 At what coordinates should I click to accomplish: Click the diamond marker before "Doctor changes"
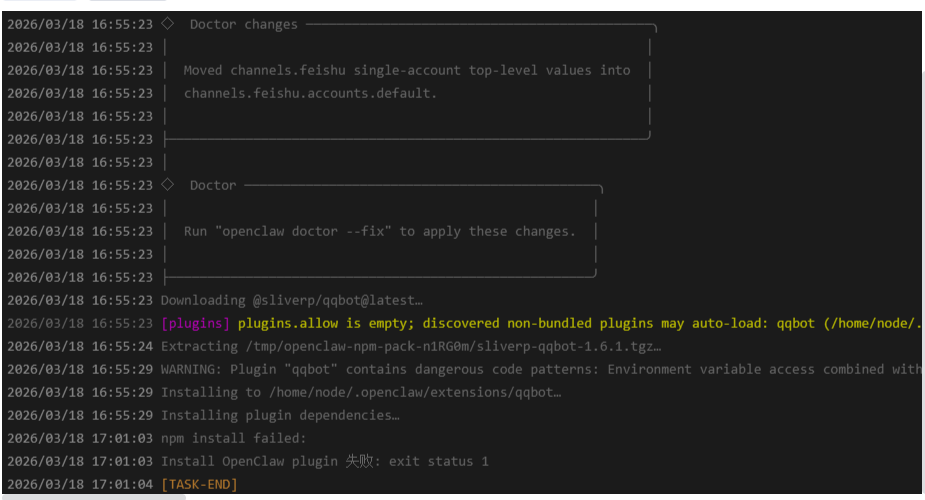click(168, 24)
